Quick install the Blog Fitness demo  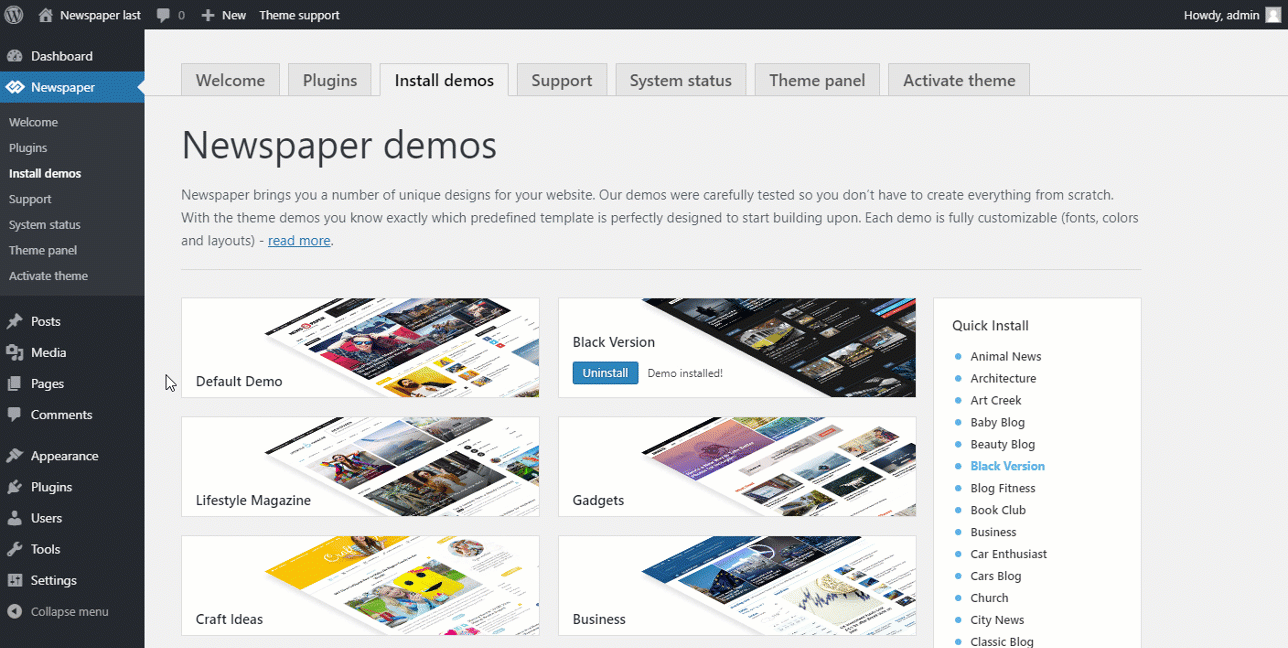point(1003,488)
